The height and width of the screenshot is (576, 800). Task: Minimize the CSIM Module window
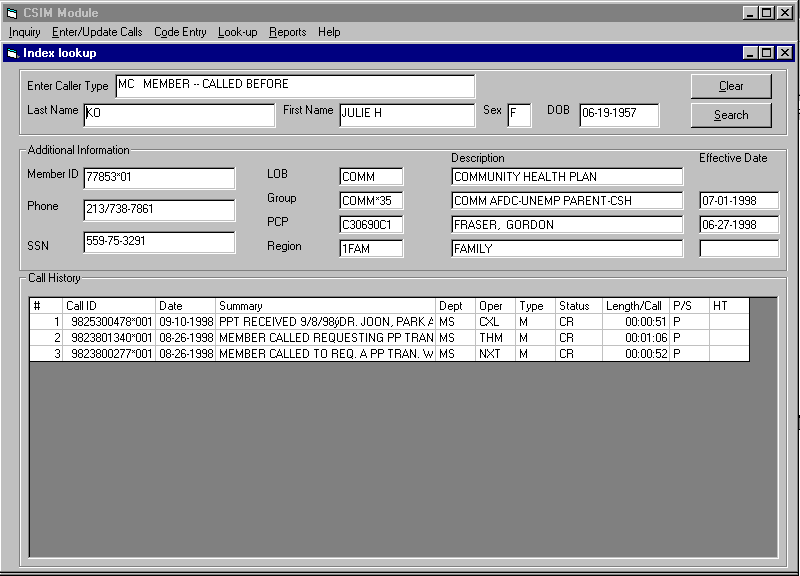click(750, 13)
